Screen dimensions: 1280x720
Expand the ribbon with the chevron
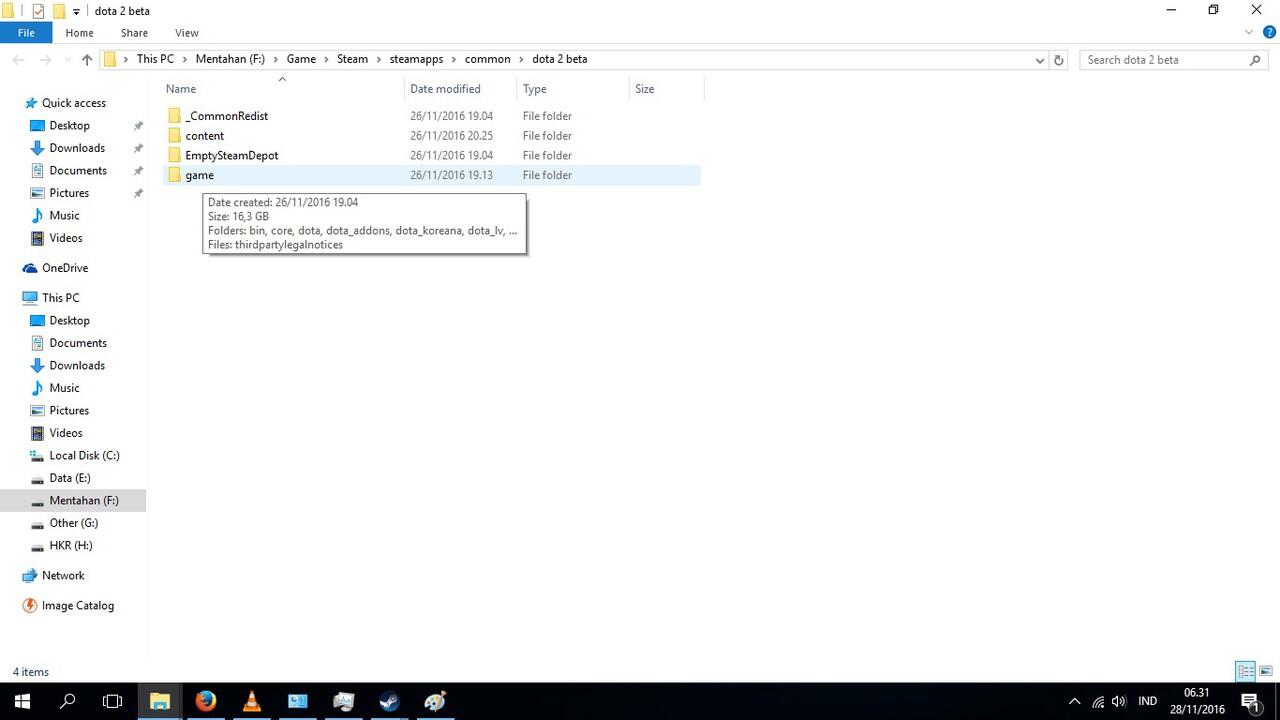pos(1248,33)
